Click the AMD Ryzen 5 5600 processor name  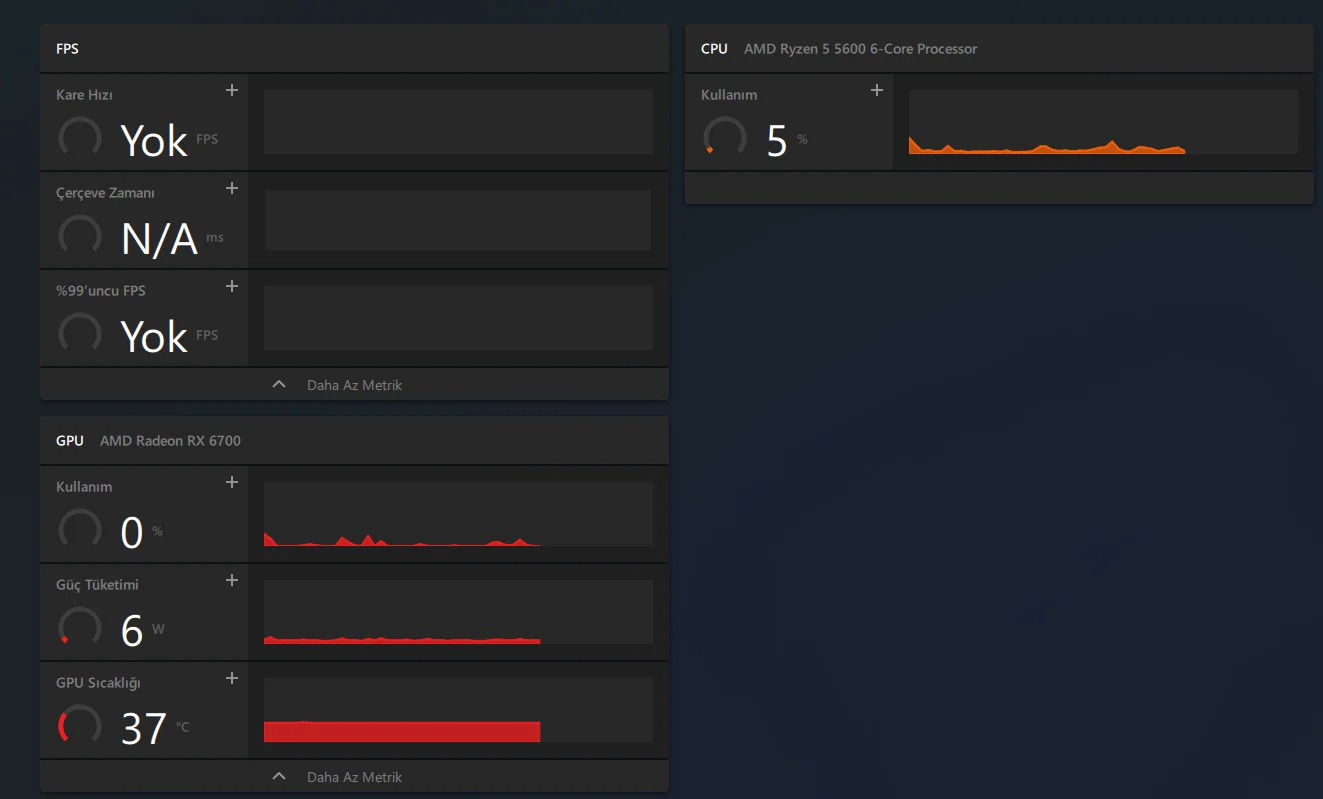860,49
